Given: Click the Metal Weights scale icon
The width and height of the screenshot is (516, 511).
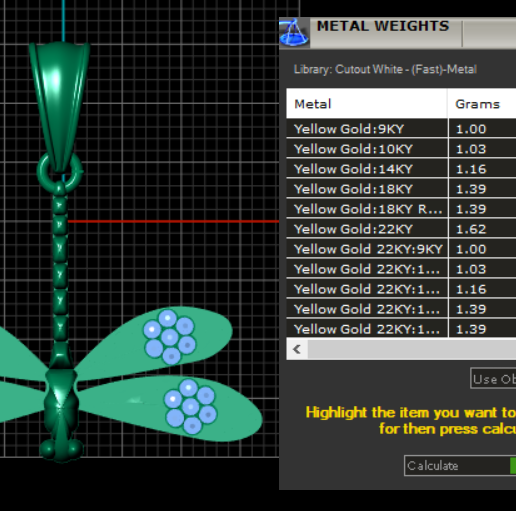Looking at the screenshot, I should click(x=294, y=32).
